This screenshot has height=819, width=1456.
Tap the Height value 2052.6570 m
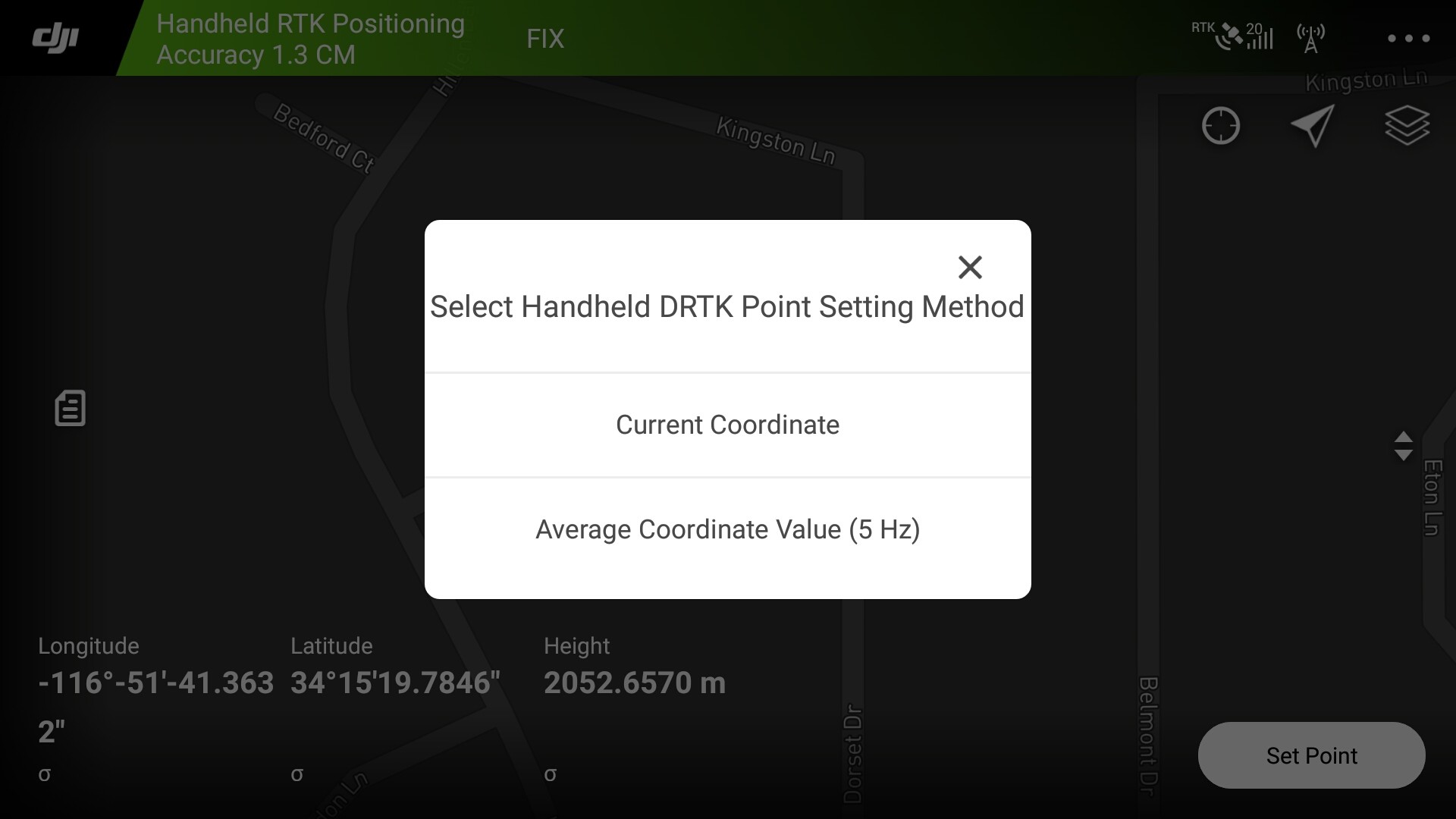click(x=635, y=682)
